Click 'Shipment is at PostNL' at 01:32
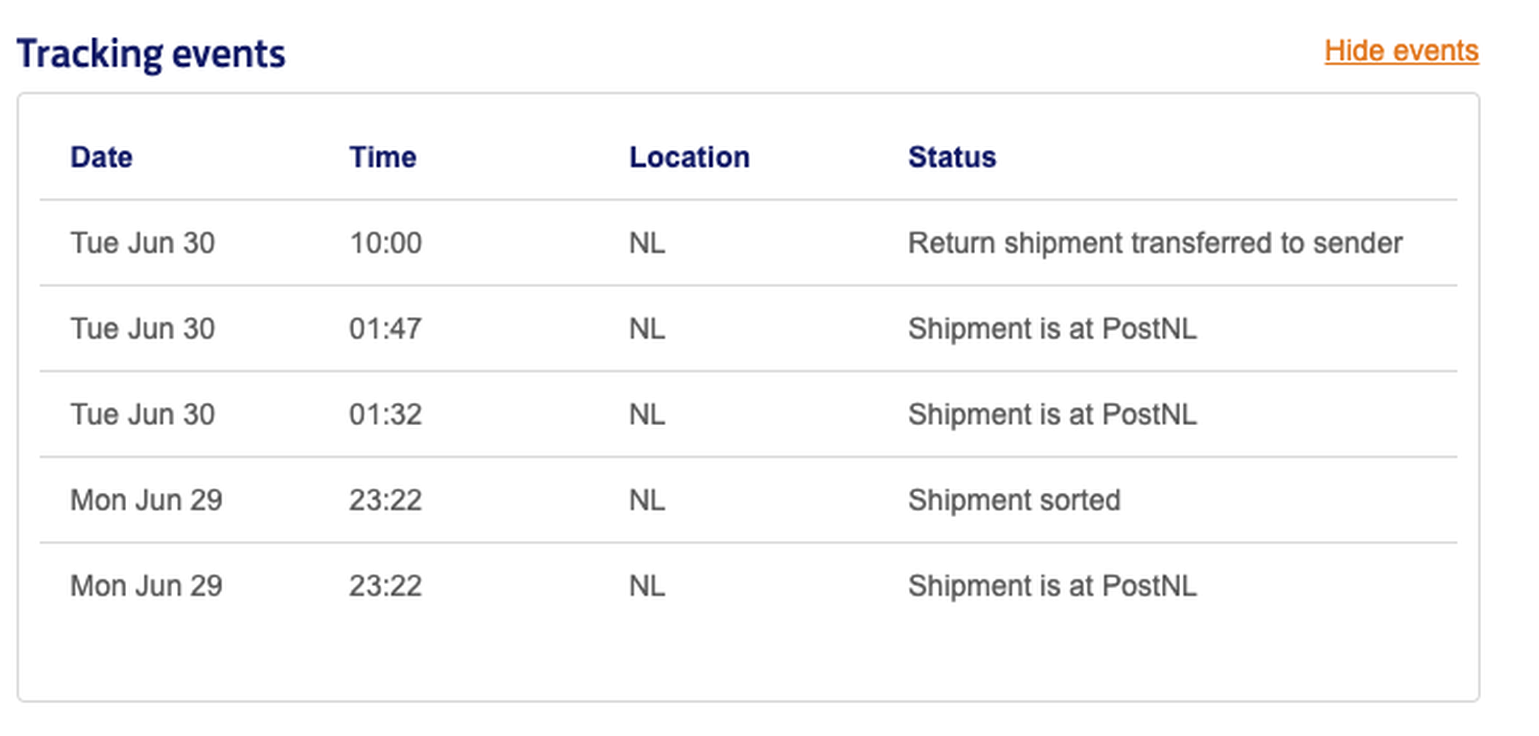 click(x=1052, y=415)
